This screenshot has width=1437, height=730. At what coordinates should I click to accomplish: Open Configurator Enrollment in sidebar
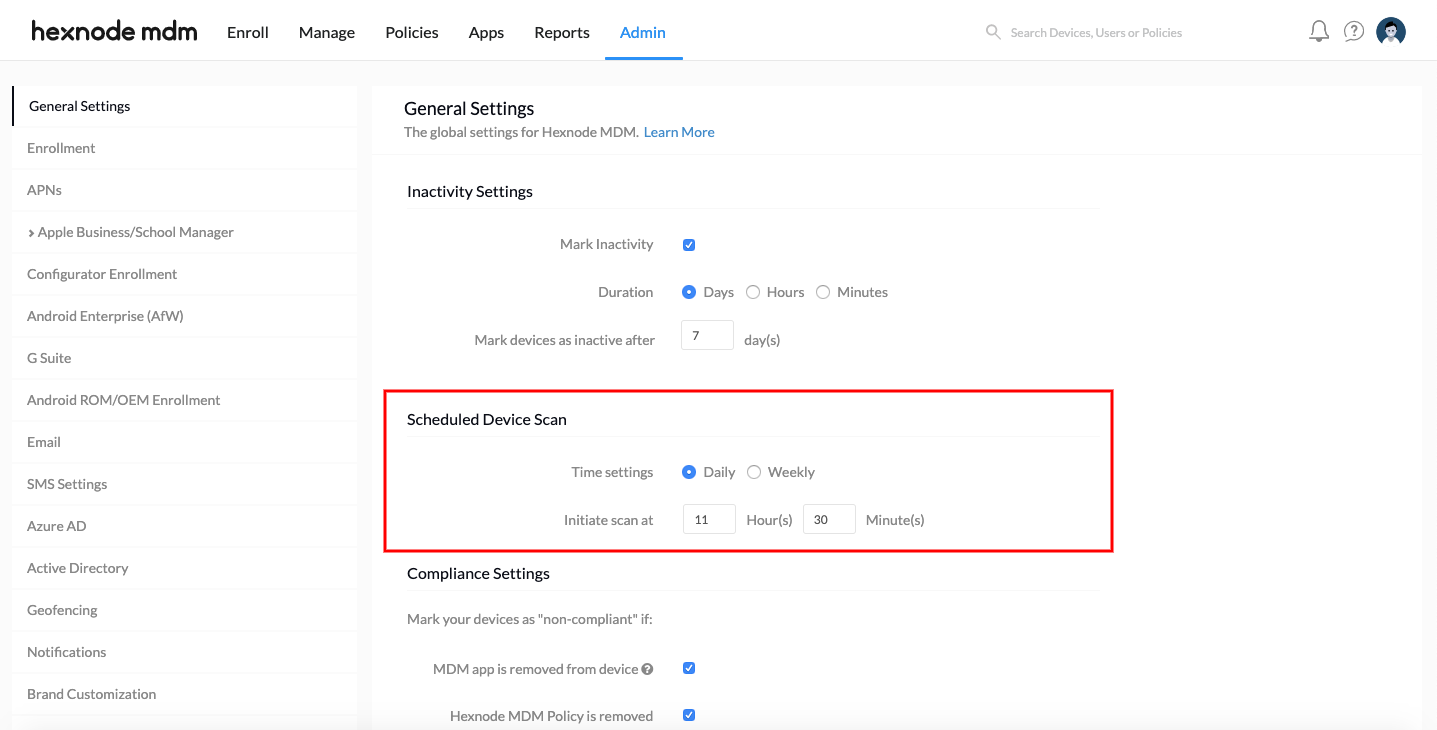184,274
